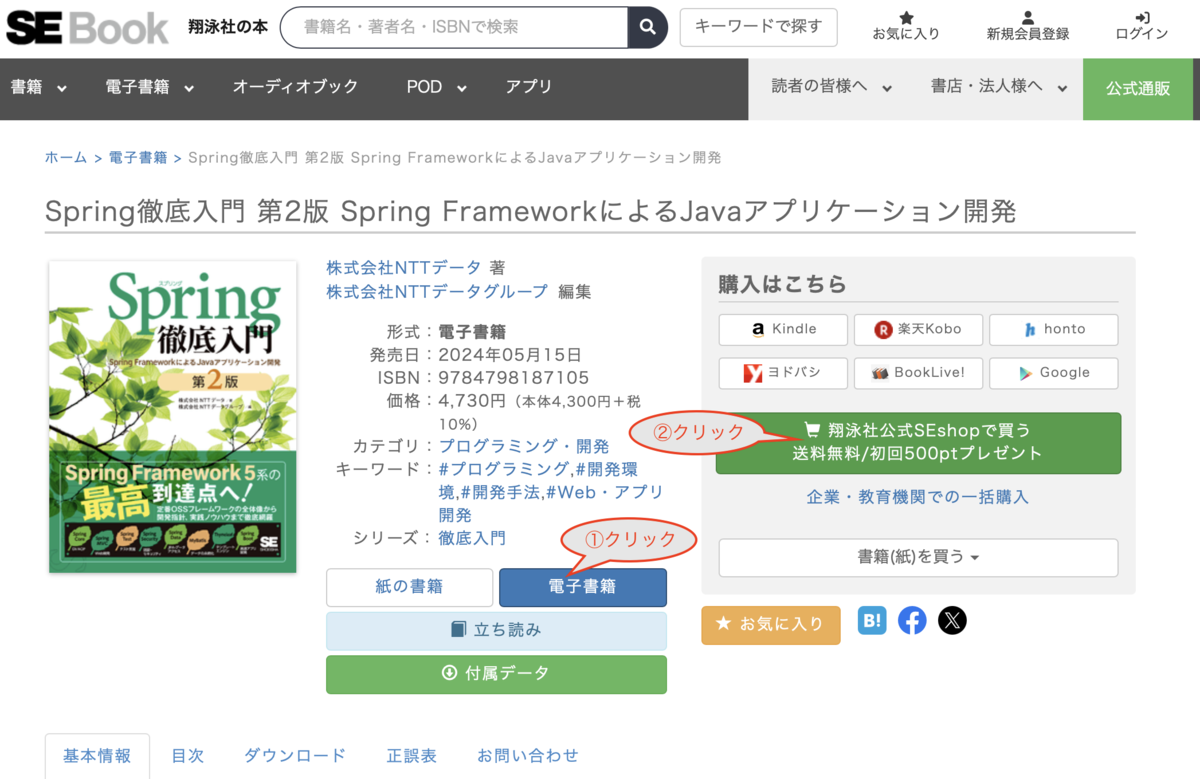
Task: Expand the 電子書籍 menu
Action: pyautogui.click(x=149, y=88)
